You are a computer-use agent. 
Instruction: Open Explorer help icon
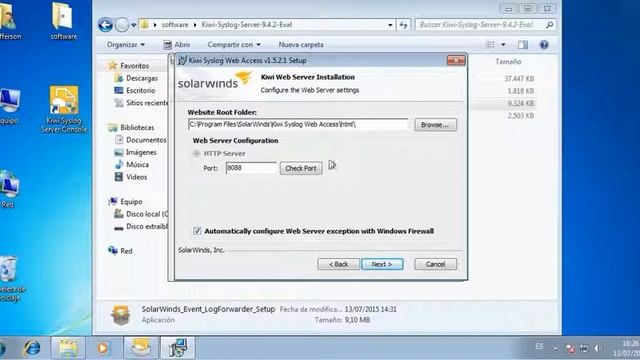pyautogui.click(x=544, y=44)
